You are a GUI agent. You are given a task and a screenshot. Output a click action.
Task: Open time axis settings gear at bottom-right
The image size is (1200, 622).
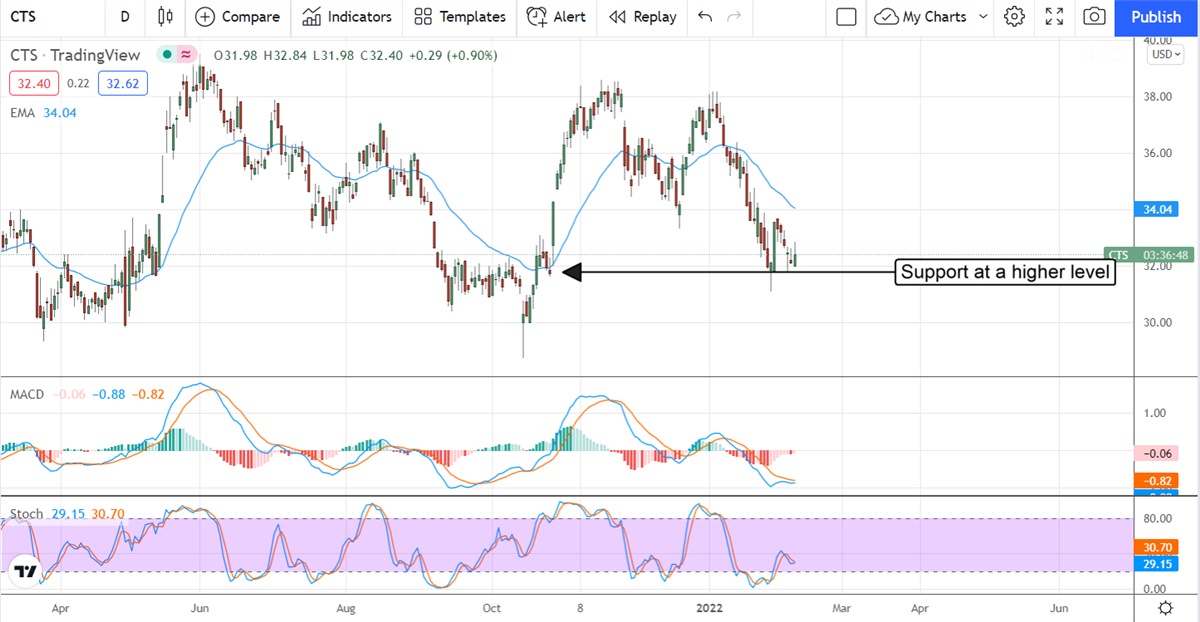(x=1165, y=608)
